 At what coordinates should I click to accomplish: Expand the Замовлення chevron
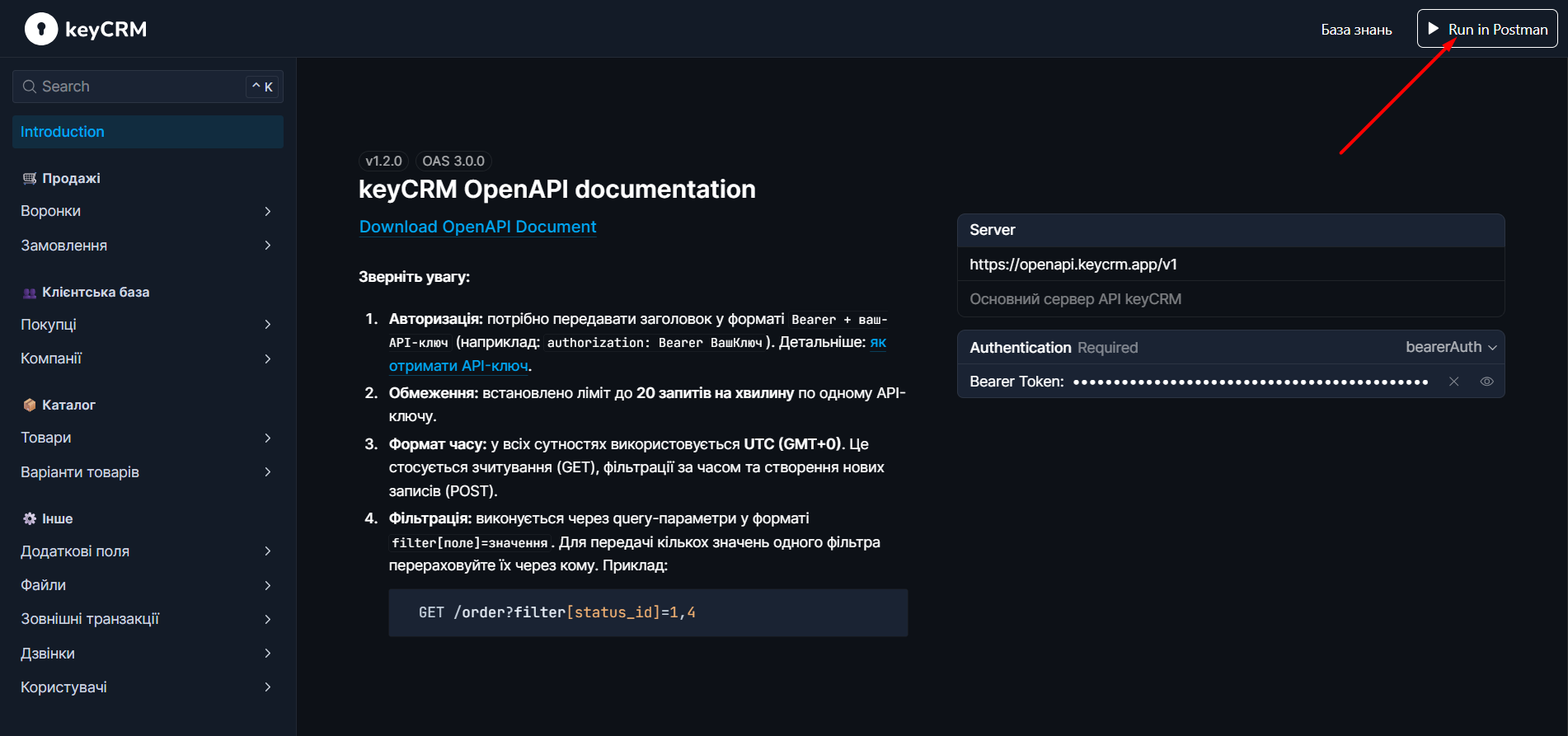point(268,246)
